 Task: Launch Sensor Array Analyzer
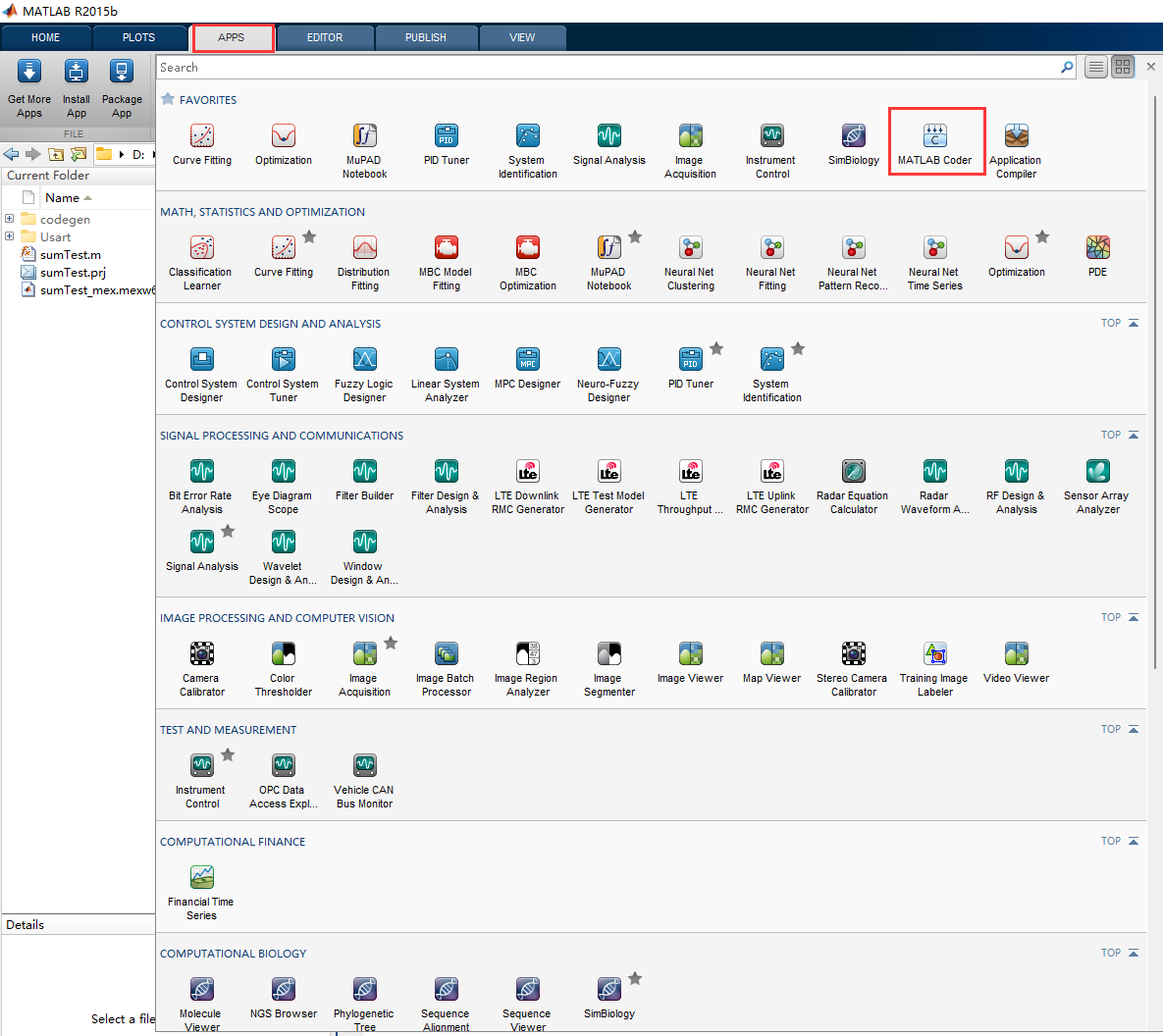(x=1097, y=487)
